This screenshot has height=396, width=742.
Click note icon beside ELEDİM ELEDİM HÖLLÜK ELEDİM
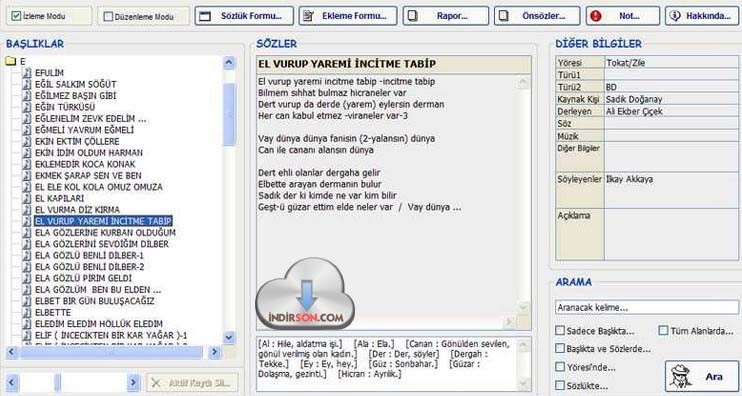(x=27, y=324)
